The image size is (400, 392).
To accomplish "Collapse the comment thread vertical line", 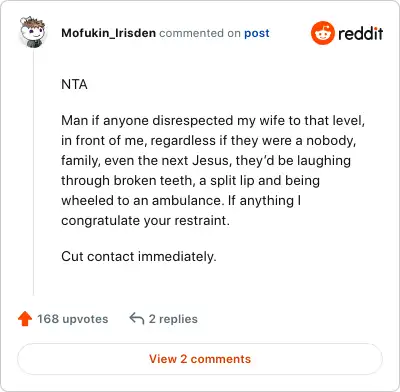I will point(33,172).
